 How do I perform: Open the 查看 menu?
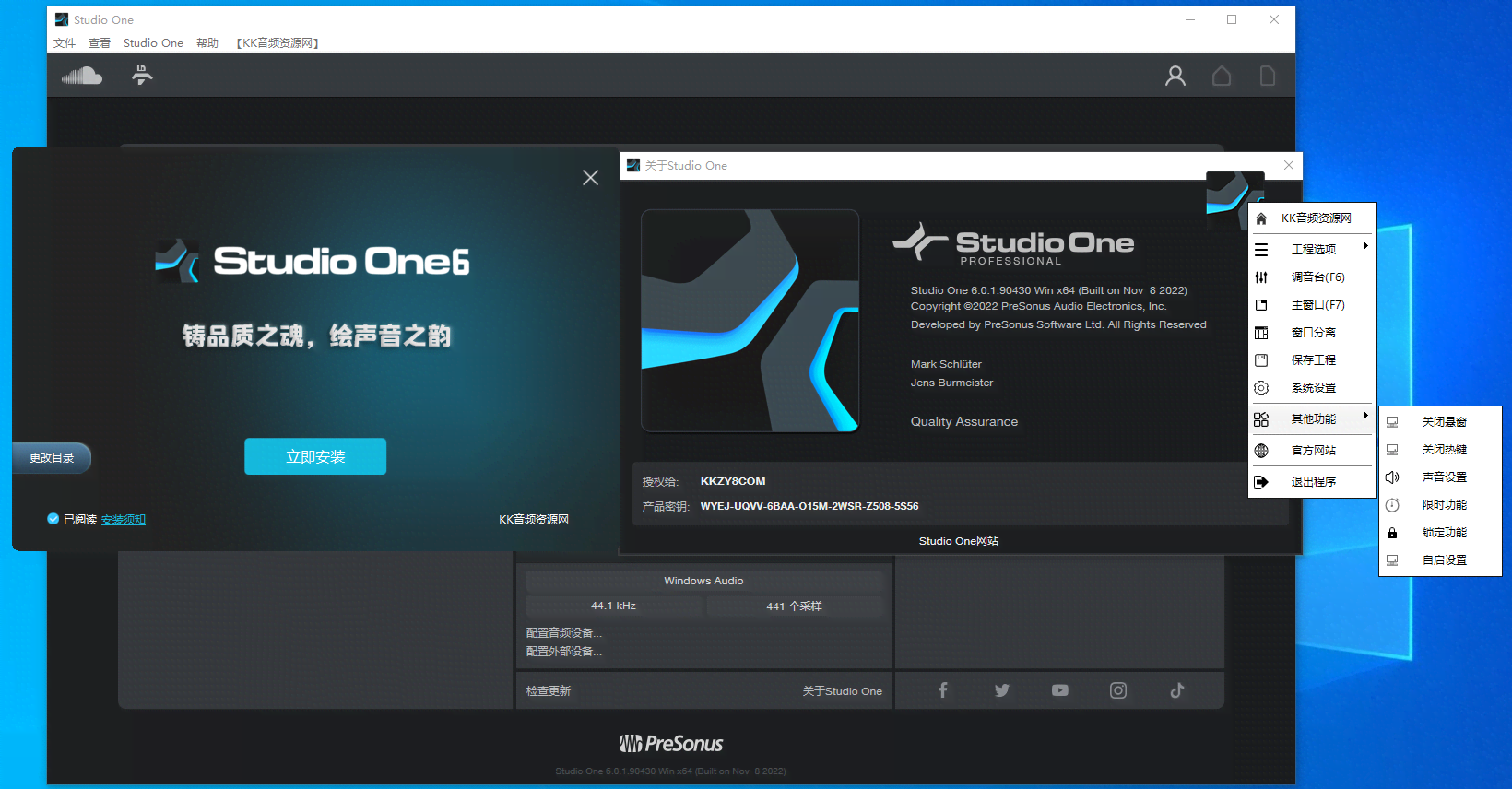[100, 43]
